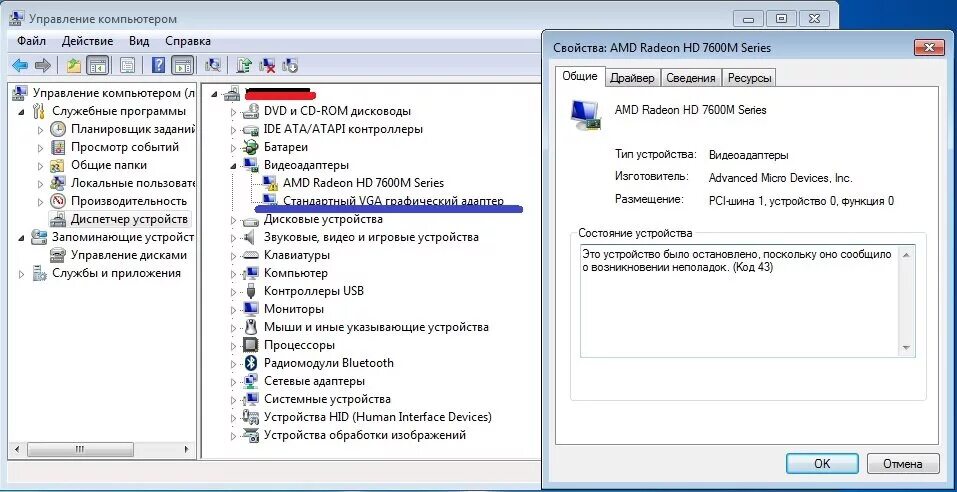Collapse the Видеоадаптеры node
Viewport: 957px width, 492px height.
coord(233,165)
